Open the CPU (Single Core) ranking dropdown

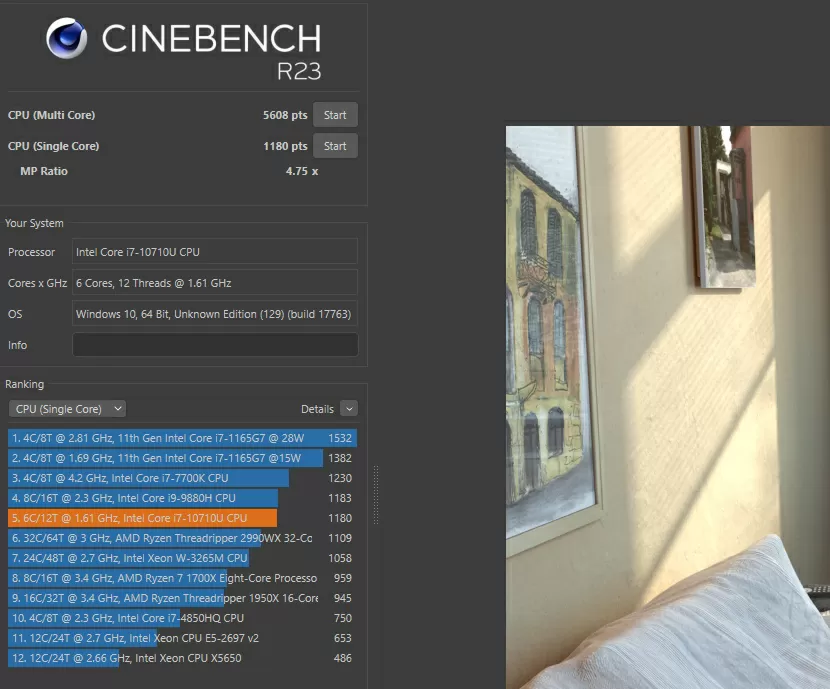click(67, 409)
